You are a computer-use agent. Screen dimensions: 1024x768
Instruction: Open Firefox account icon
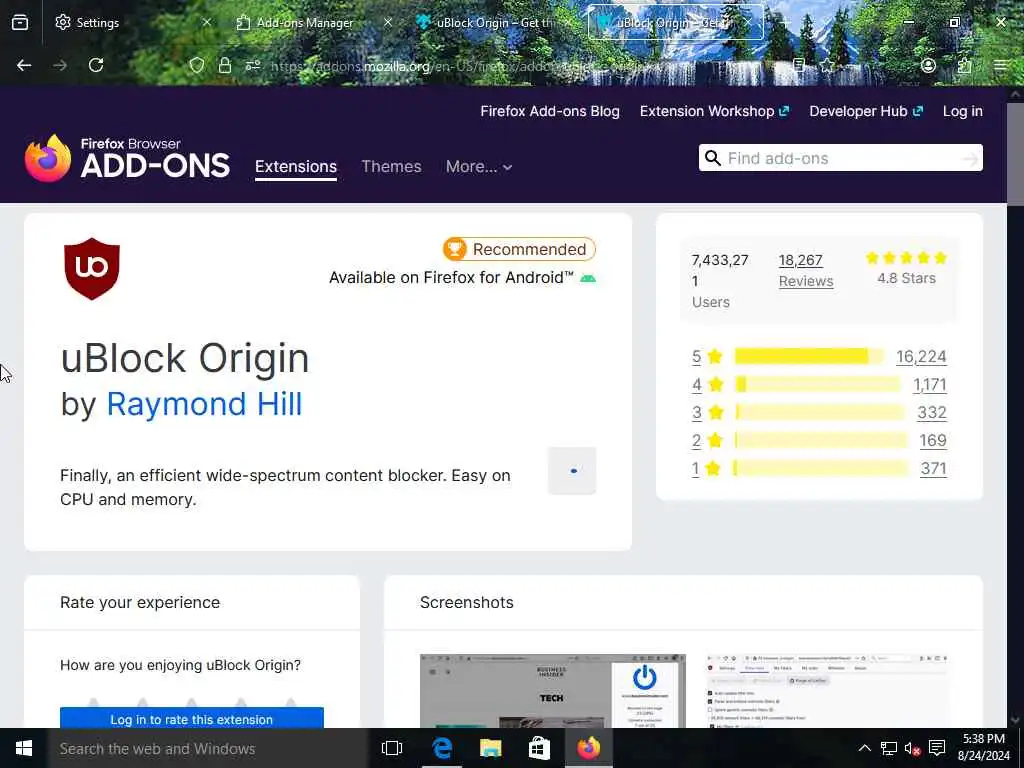point(928,65)
